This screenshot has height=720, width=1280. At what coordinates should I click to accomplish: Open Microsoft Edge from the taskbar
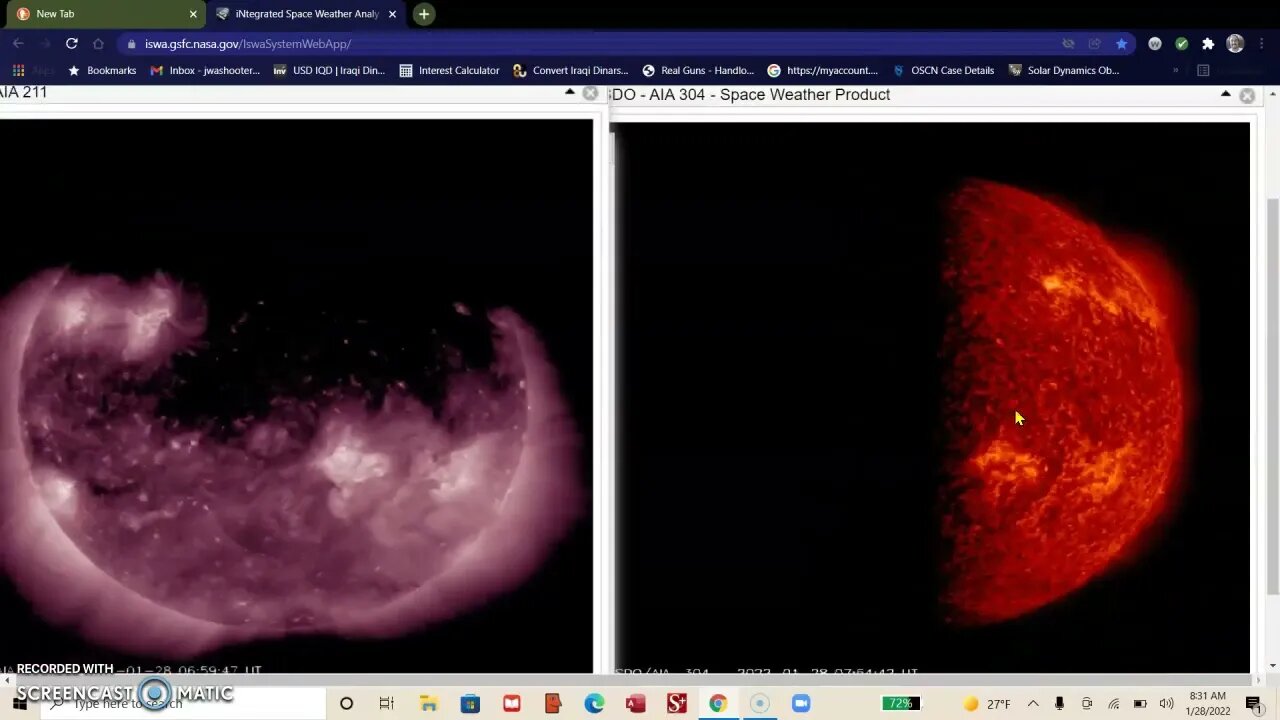[x=594, y=704]
